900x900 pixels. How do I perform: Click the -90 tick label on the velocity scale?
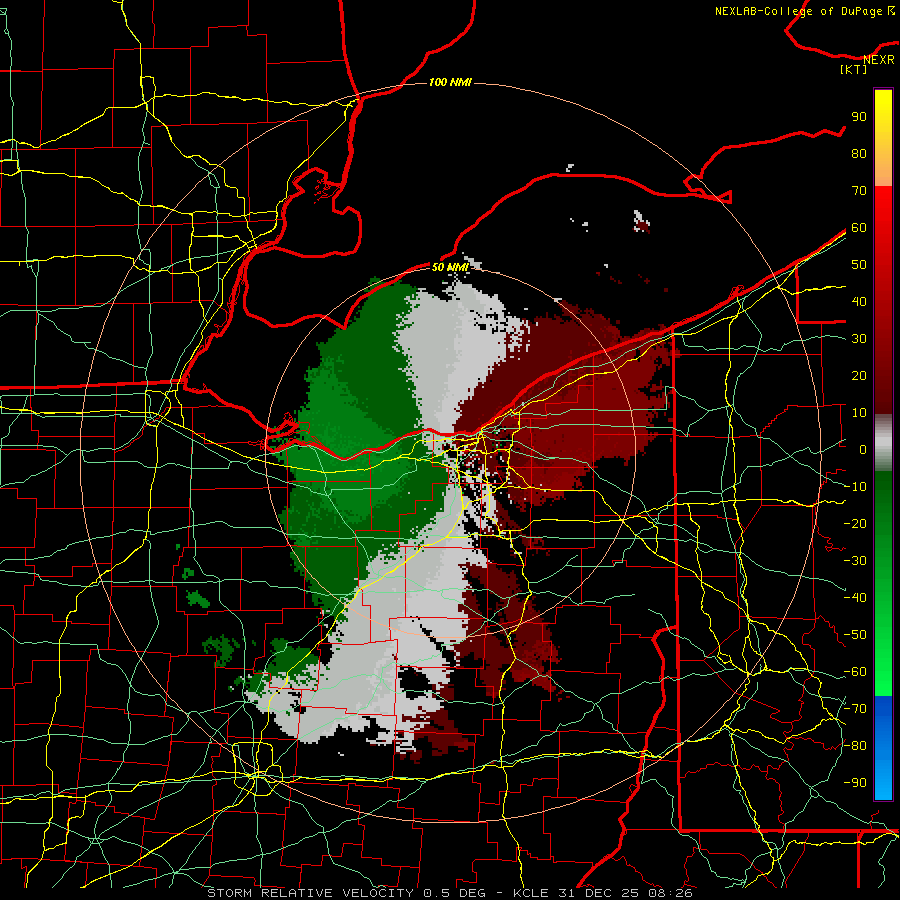(855, 783)
